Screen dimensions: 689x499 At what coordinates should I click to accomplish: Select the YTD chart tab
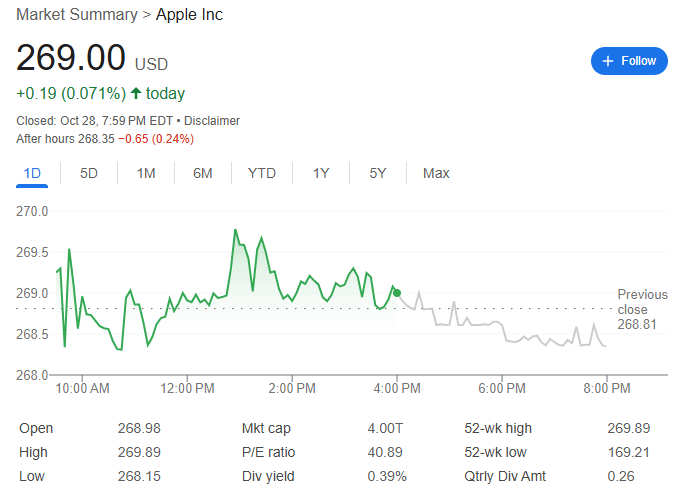click(x=262, y=173)
